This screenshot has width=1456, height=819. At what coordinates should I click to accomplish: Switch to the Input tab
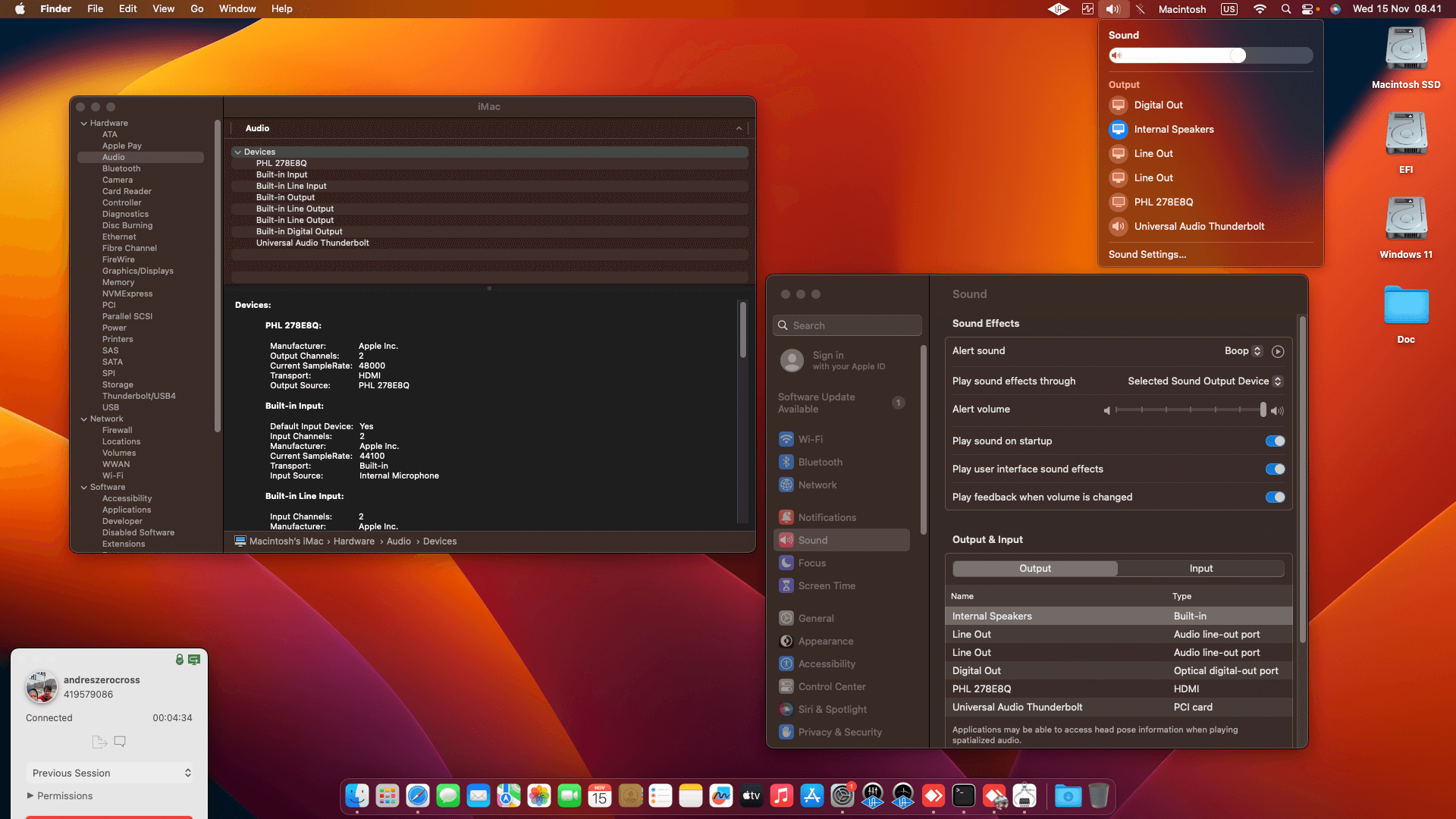coord(1201,569)
